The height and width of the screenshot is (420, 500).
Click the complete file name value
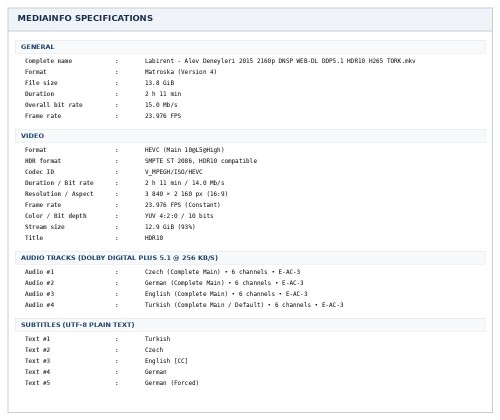point(280,61)
